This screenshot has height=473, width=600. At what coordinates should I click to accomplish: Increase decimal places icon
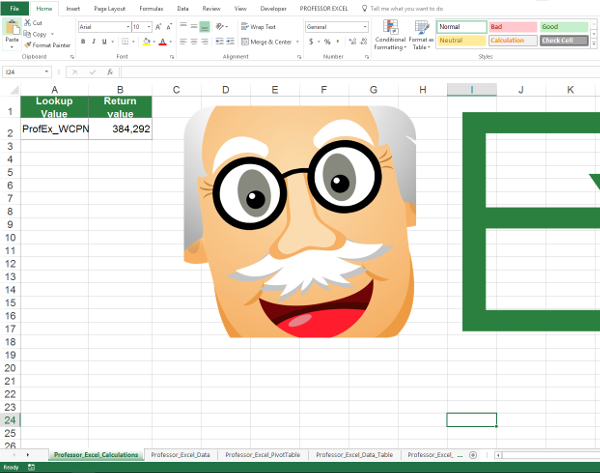coord(352,41)
